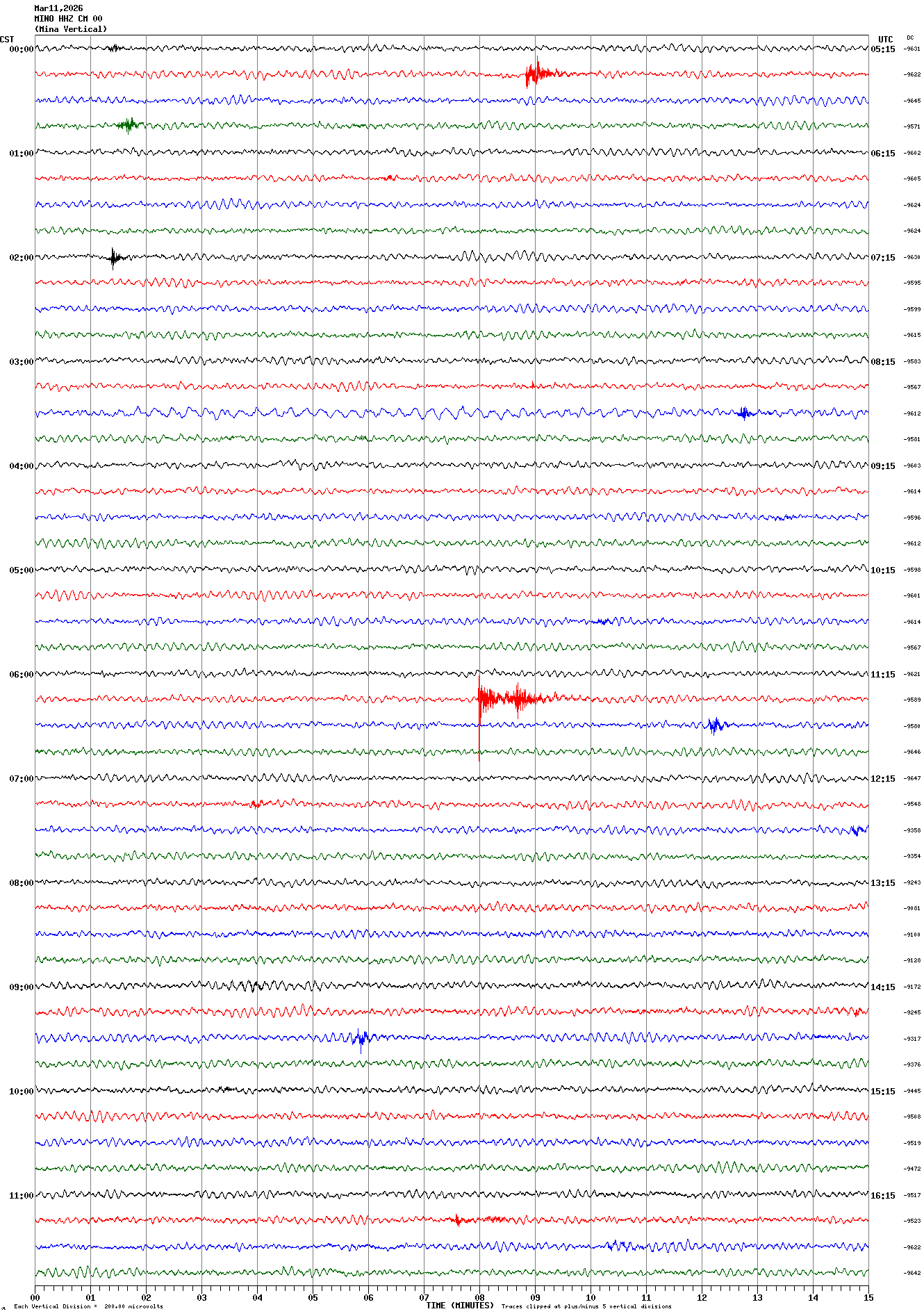Select the 05:00 CST row label

click(21, 570)
